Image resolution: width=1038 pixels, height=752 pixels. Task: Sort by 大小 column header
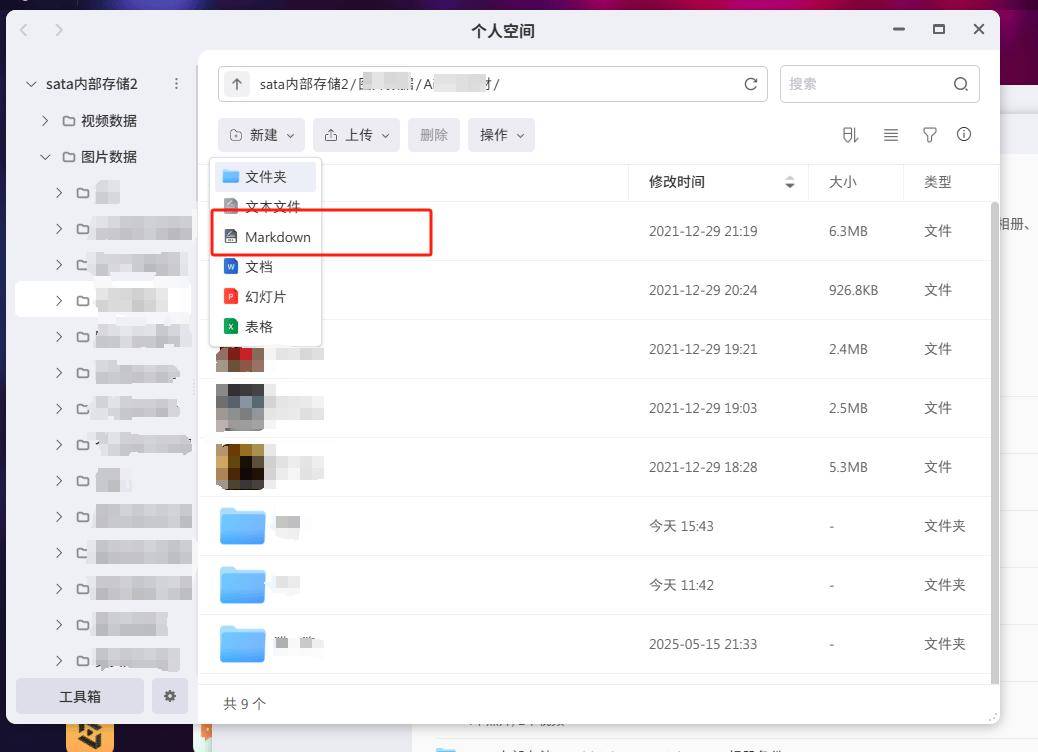coord(843,182)
